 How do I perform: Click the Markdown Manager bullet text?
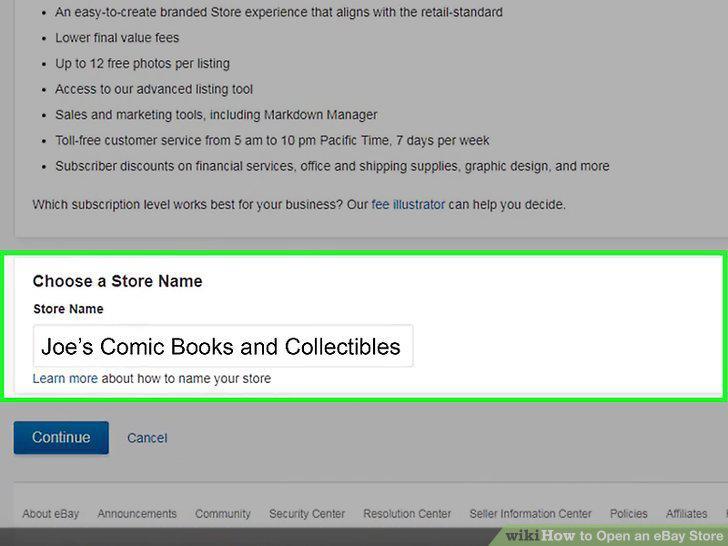[x=216, y=114]
